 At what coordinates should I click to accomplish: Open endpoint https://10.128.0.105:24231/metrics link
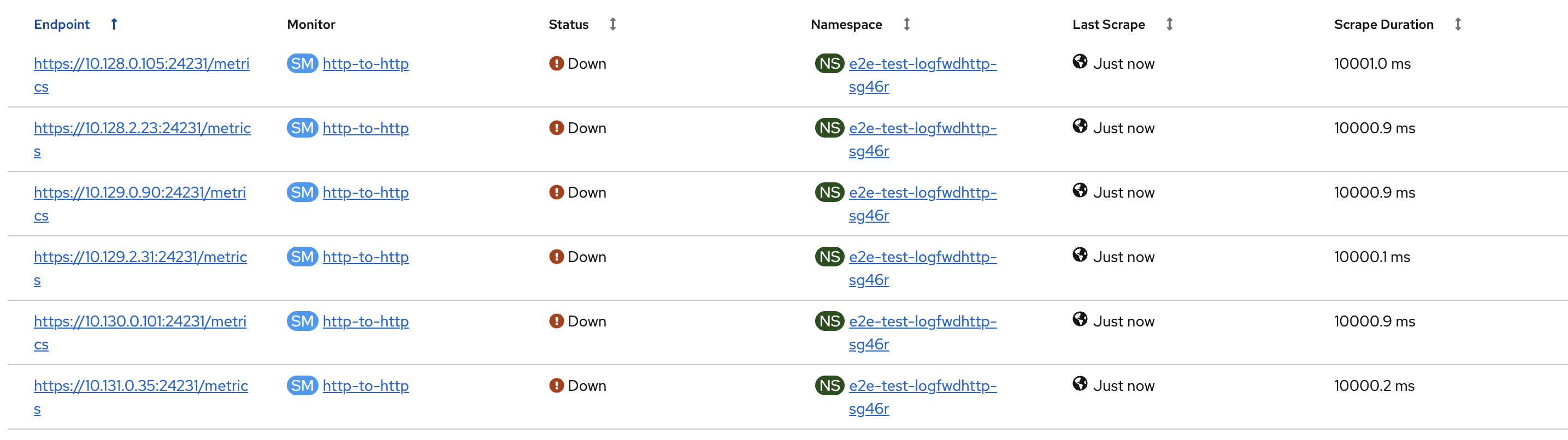[141, 64]
